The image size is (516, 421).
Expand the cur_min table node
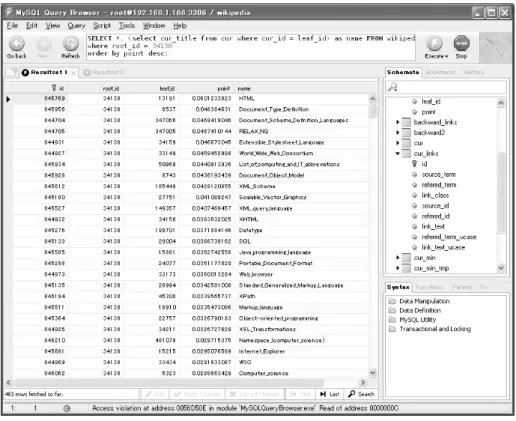[397, 258]
